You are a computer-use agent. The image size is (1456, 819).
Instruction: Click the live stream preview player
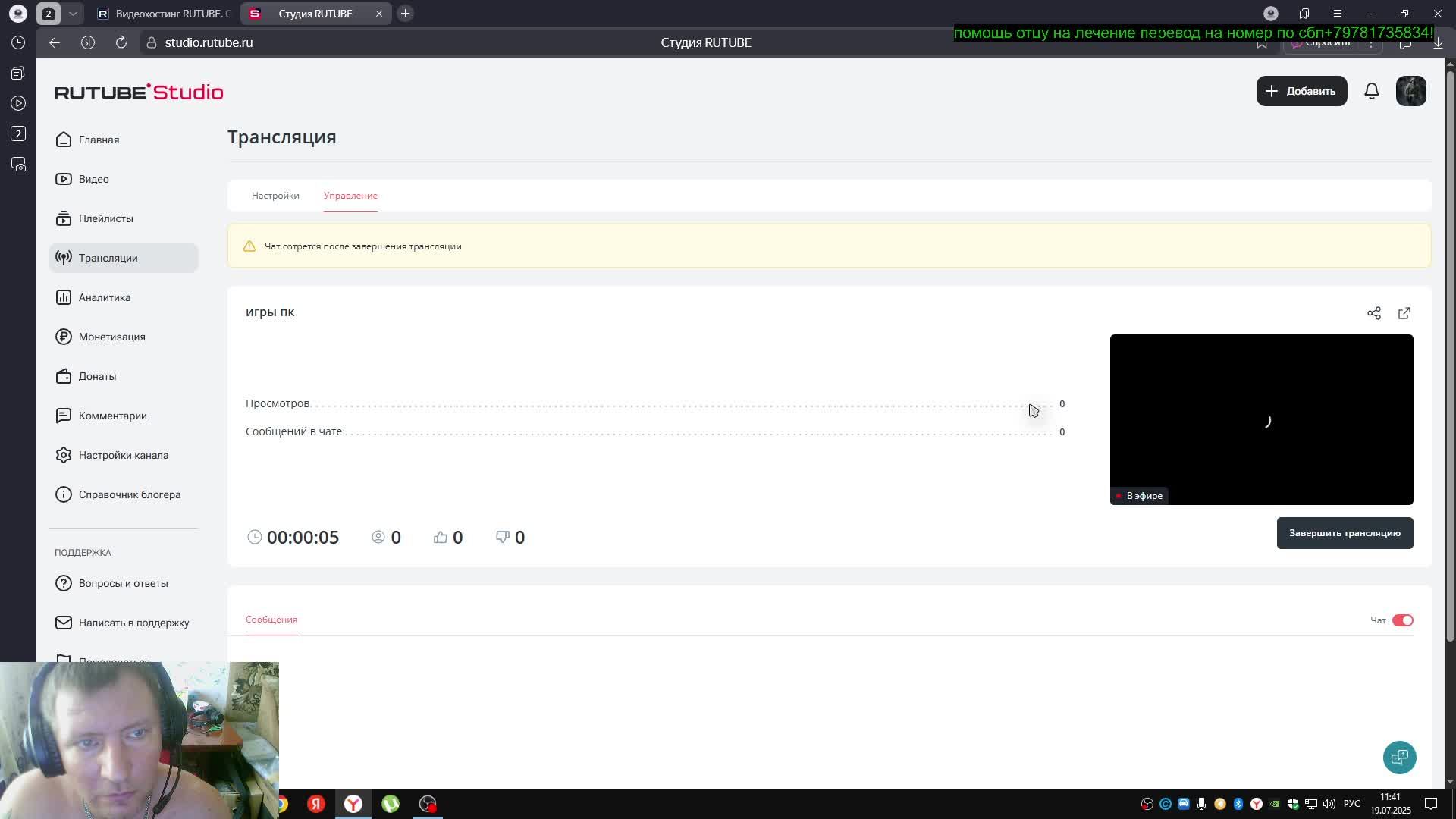tap(1260, 419)
